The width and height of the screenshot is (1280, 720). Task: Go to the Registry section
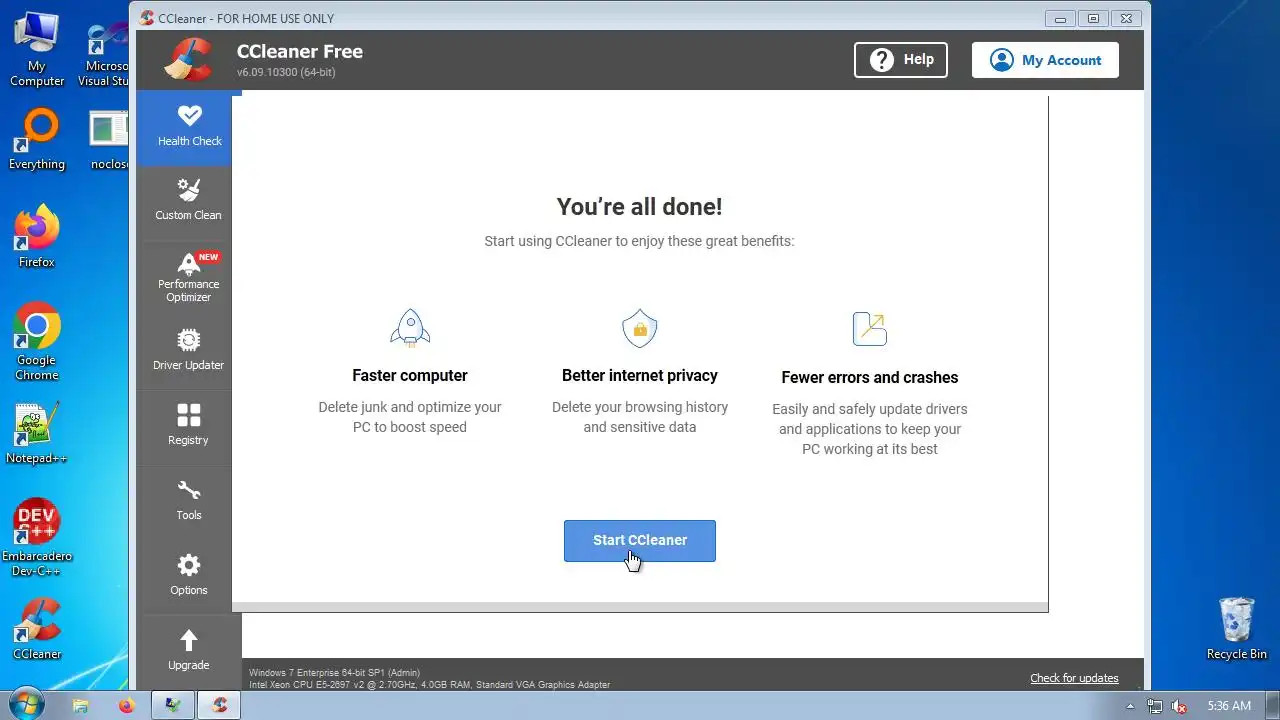click(188, 425)
